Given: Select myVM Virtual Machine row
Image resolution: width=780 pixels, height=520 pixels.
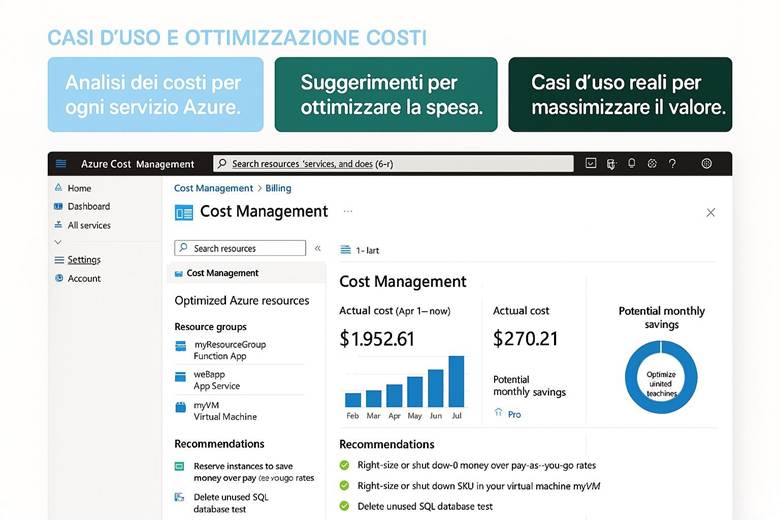Looking at the screenshot, I should 239,411.
